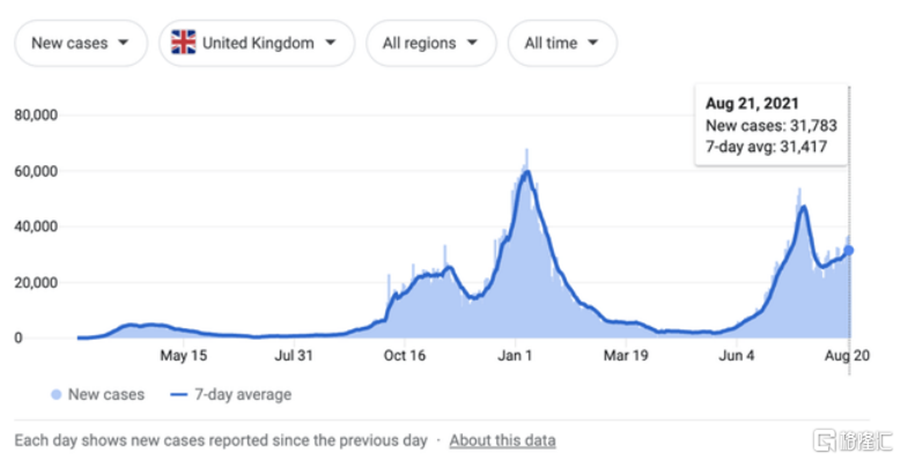Click the Oct 16 date axis label

pyautogui.click(x=405, y=355)
